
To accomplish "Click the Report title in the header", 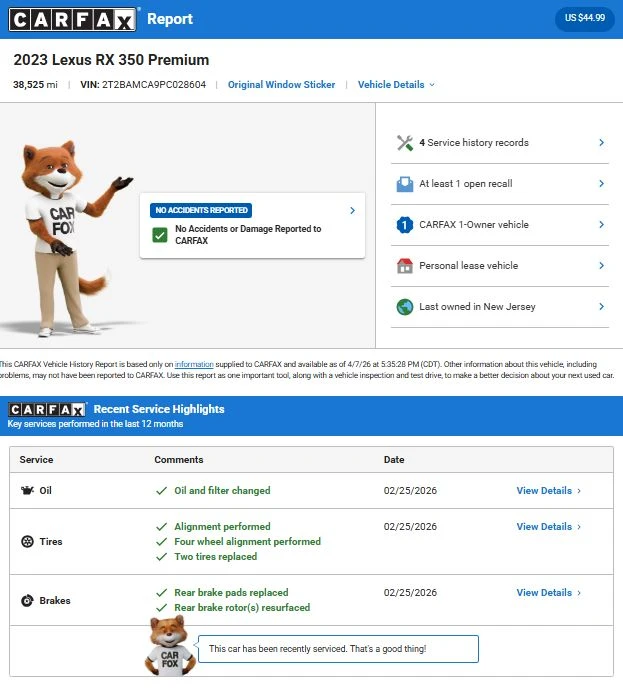I will [170, 19].
